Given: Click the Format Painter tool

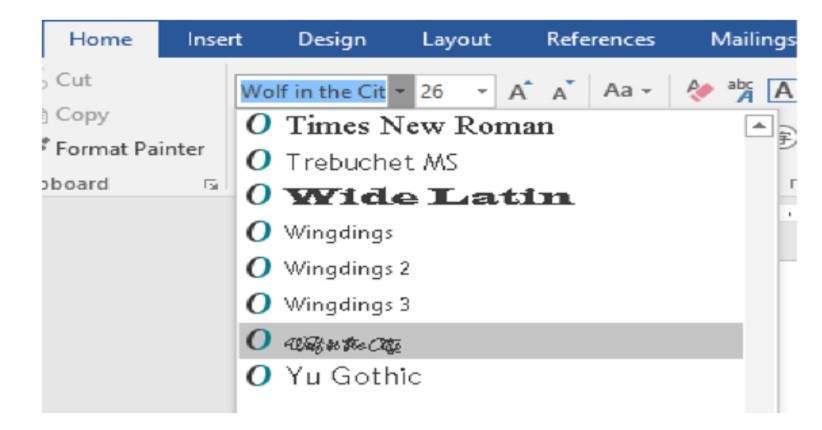Looking at the screenshot, I should point(129,149).
